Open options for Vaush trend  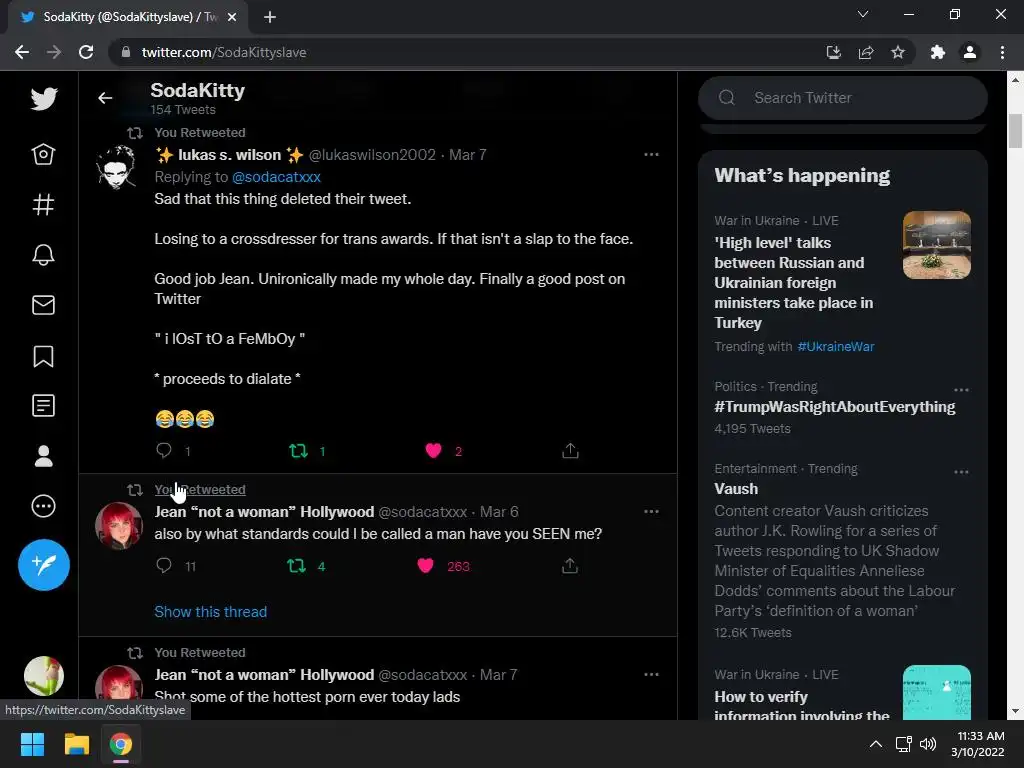pyautogui.click(x=961, y=472)
